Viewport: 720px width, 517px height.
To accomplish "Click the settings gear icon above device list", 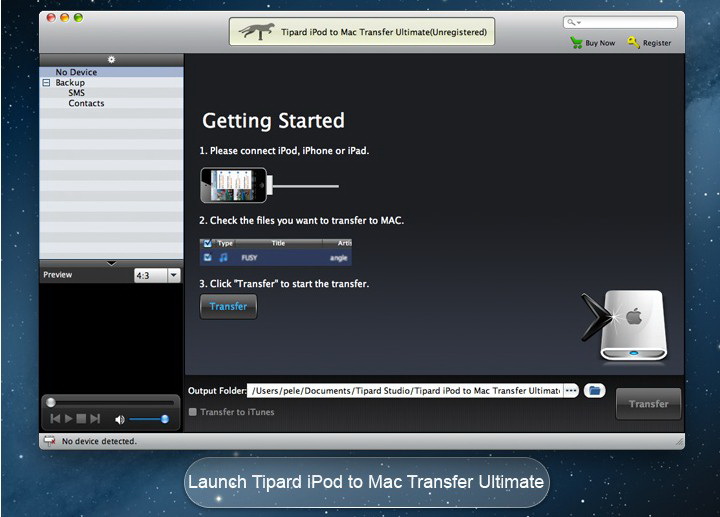I will click(111, 60).
